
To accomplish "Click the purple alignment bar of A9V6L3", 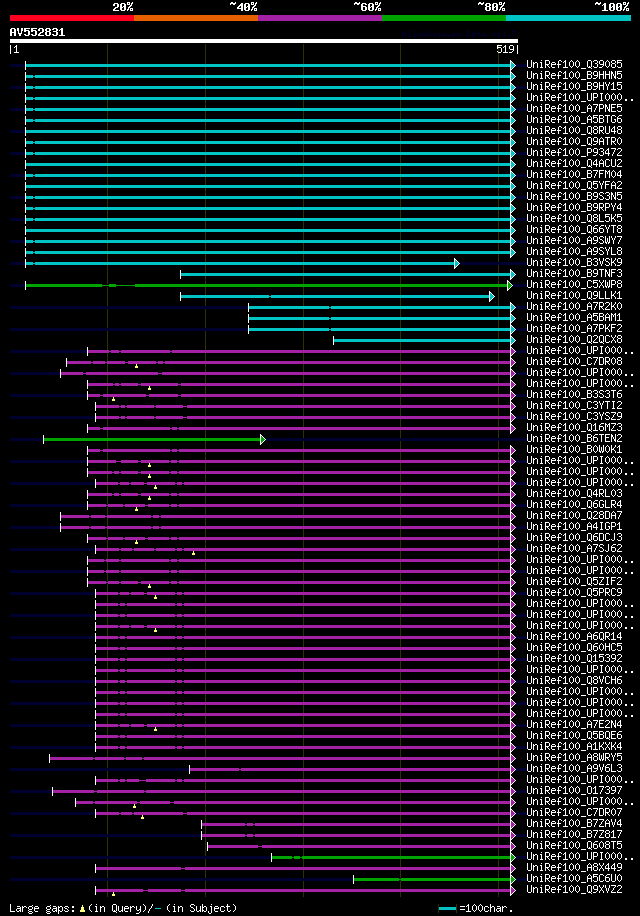I will pos(353,770).
